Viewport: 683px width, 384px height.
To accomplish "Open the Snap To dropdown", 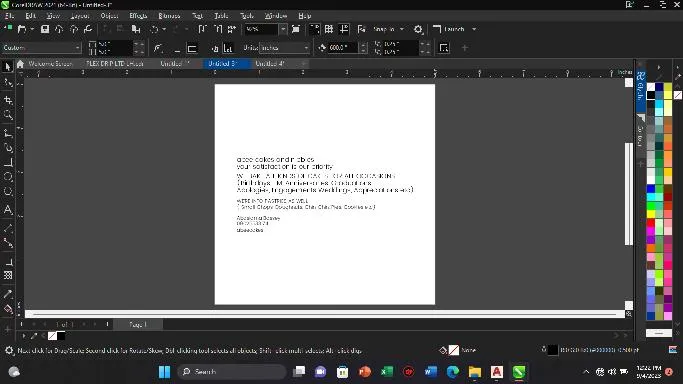I will coord(388,29).
